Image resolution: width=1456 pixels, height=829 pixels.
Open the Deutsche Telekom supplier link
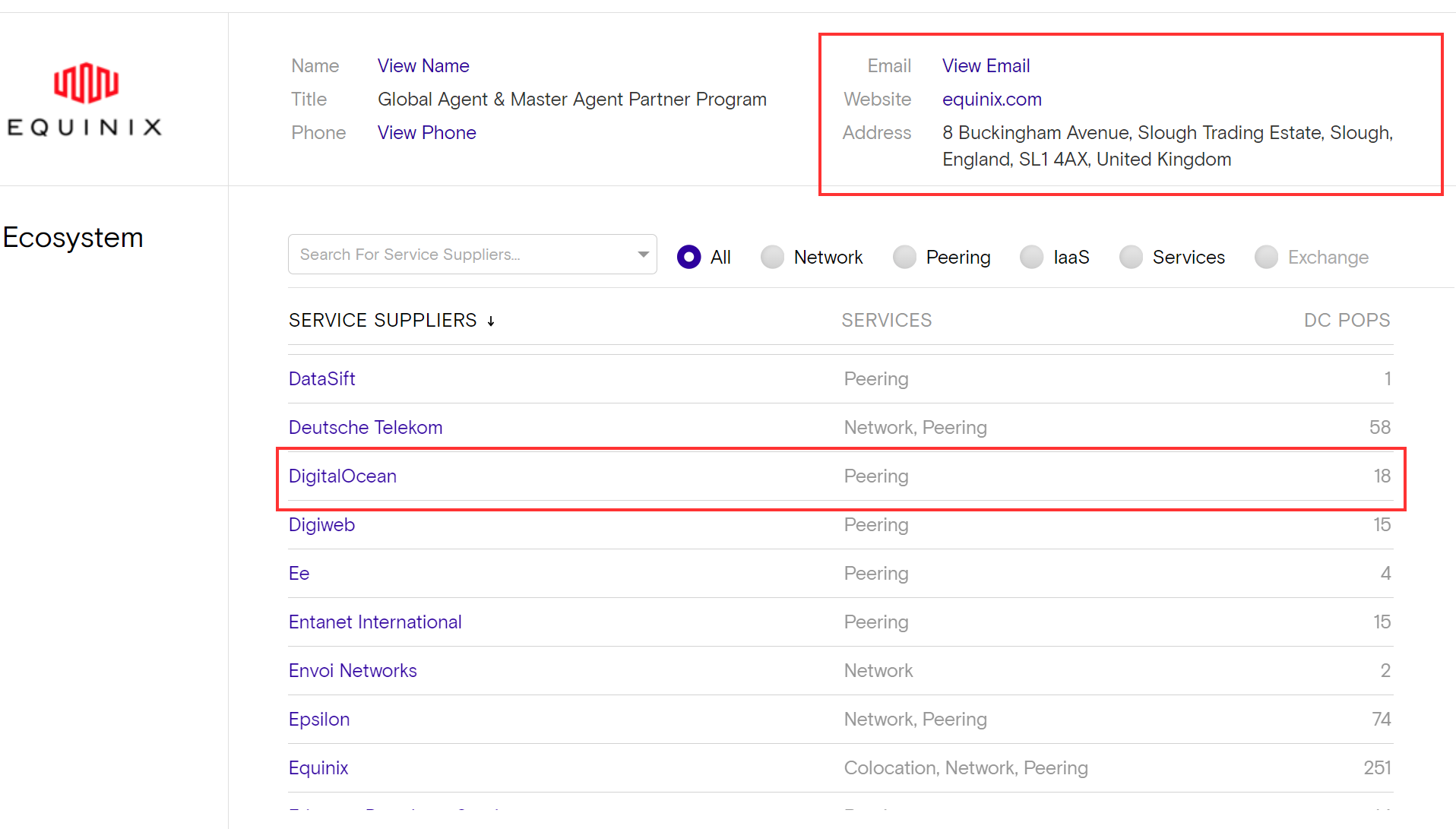pos(365,428)
